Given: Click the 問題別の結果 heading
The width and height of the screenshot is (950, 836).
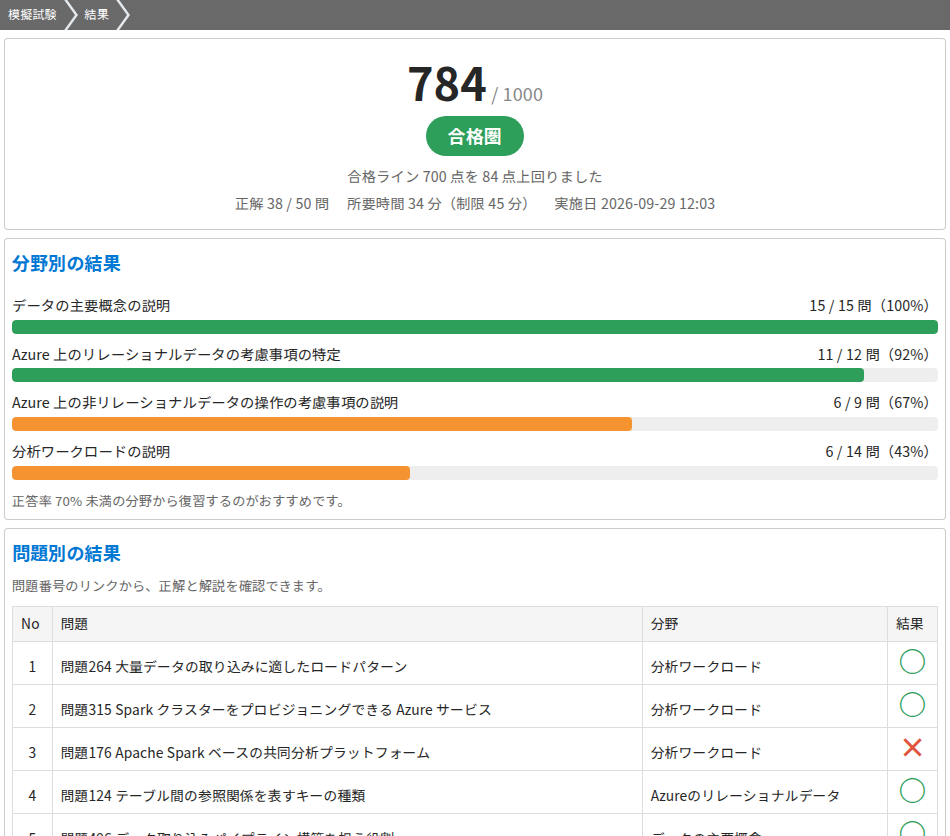Looking at the screenshot, I should [x=67, y=554].
